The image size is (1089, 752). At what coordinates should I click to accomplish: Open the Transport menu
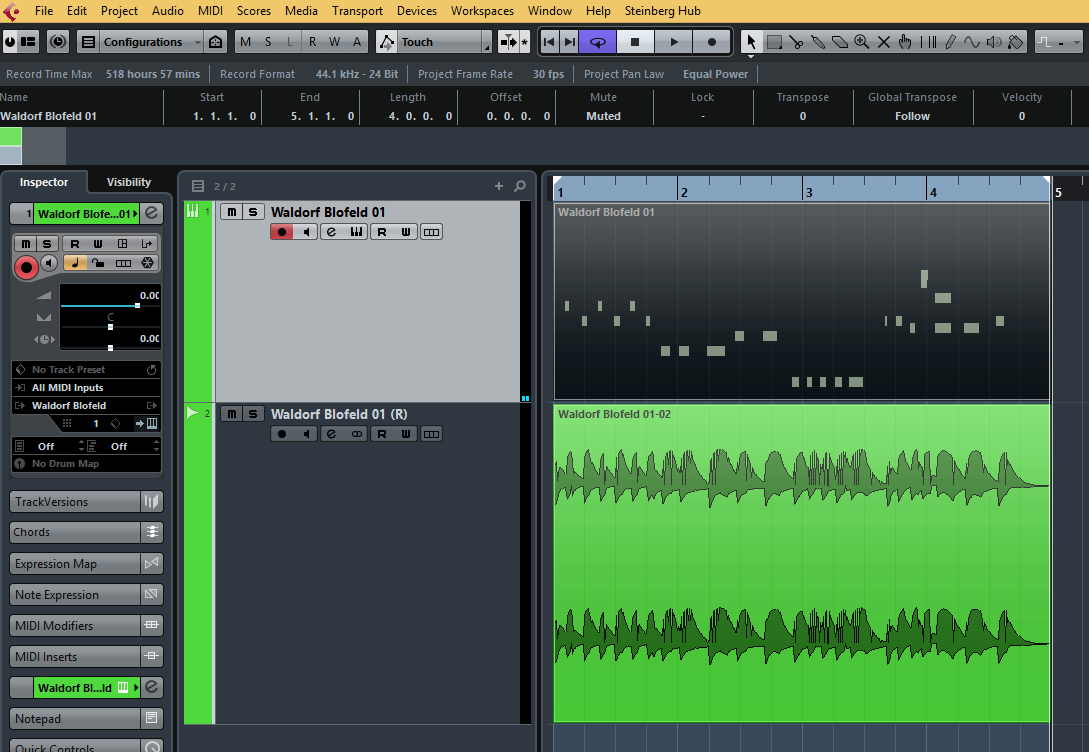pos(357,10)
